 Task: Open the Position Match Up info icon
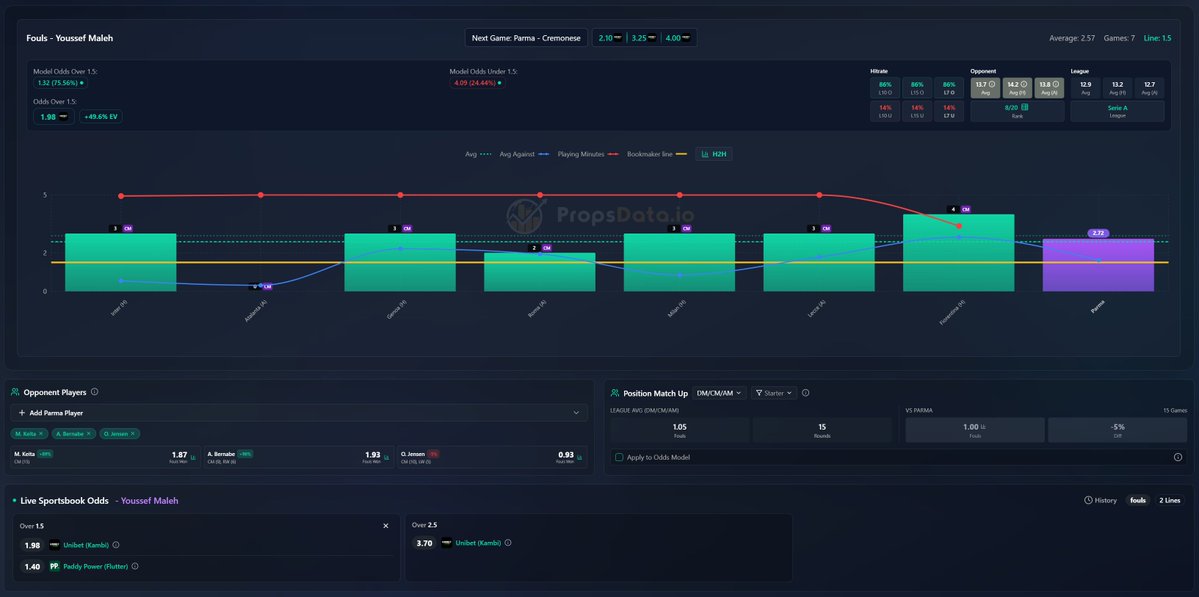805,392
